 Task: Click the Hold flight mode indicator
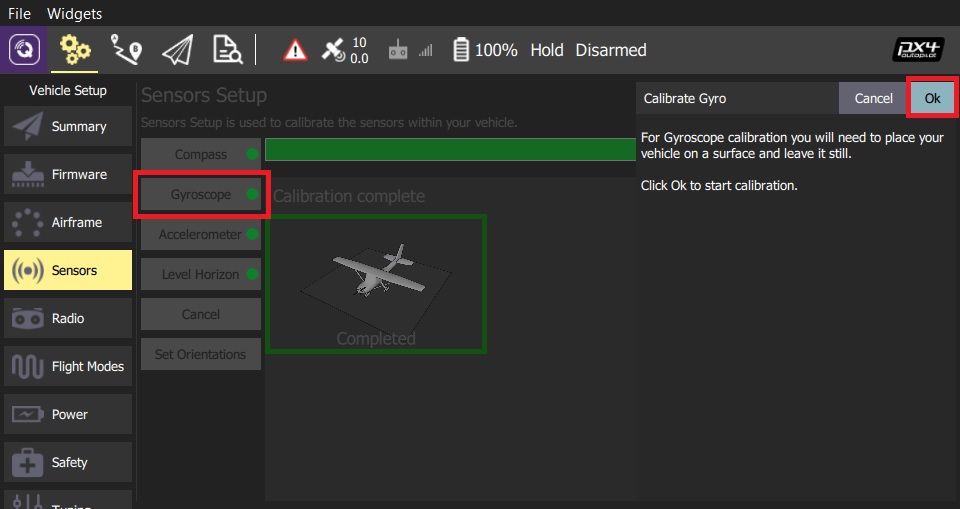click(546, 50)
